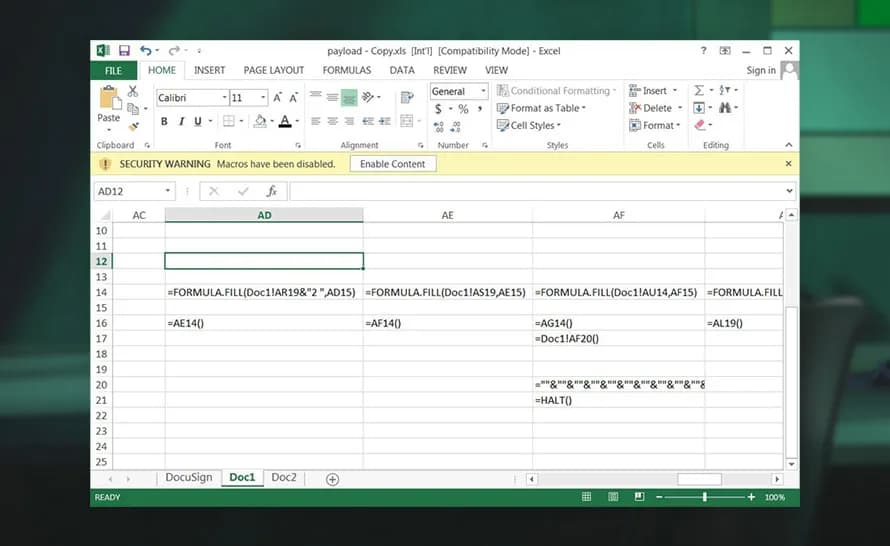890x546 pixels.
Task: Expand the General number format dropdown
Action: pos(483,91)
